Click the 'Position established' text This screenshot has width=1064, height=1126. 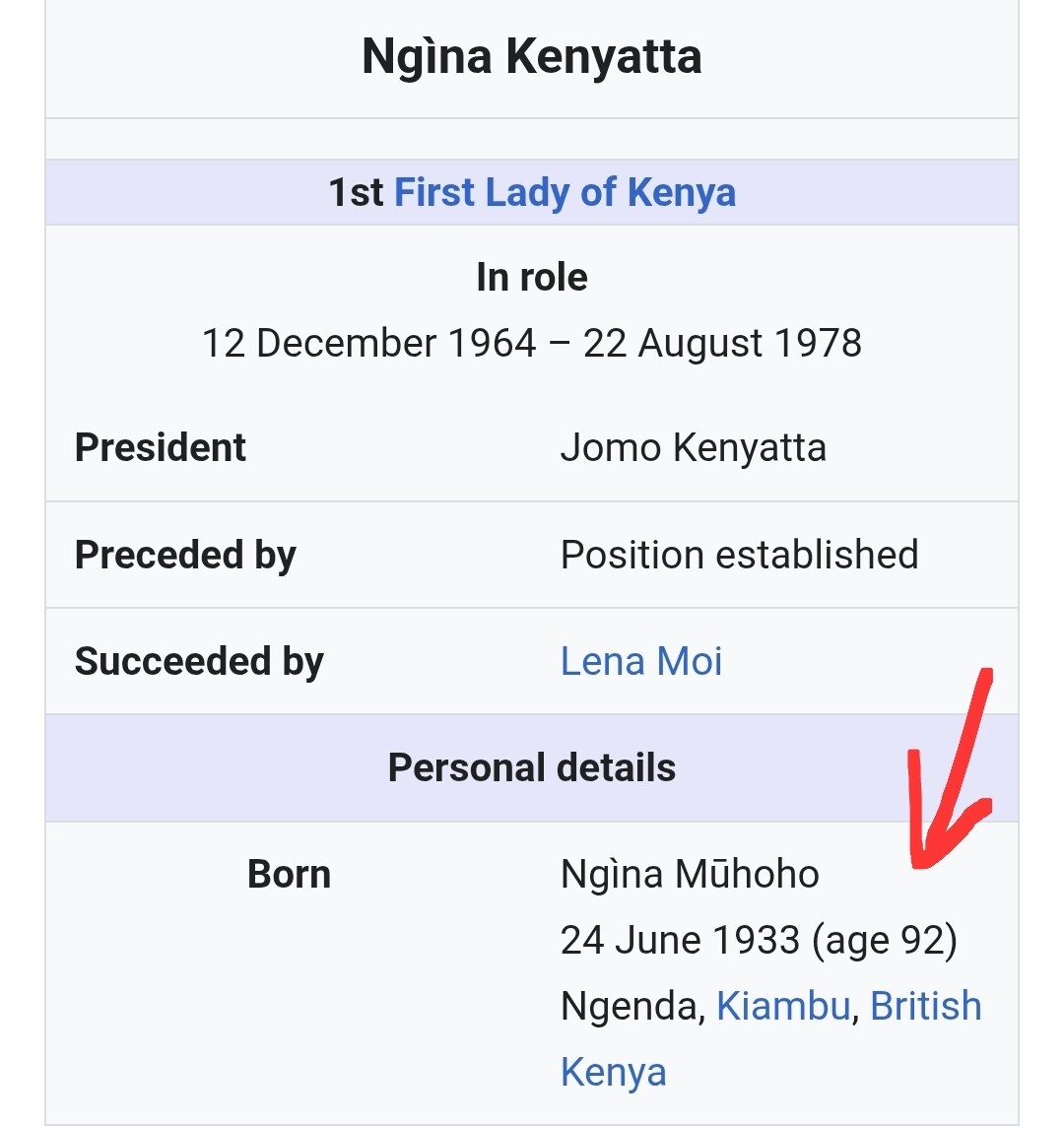click(739, 555)
